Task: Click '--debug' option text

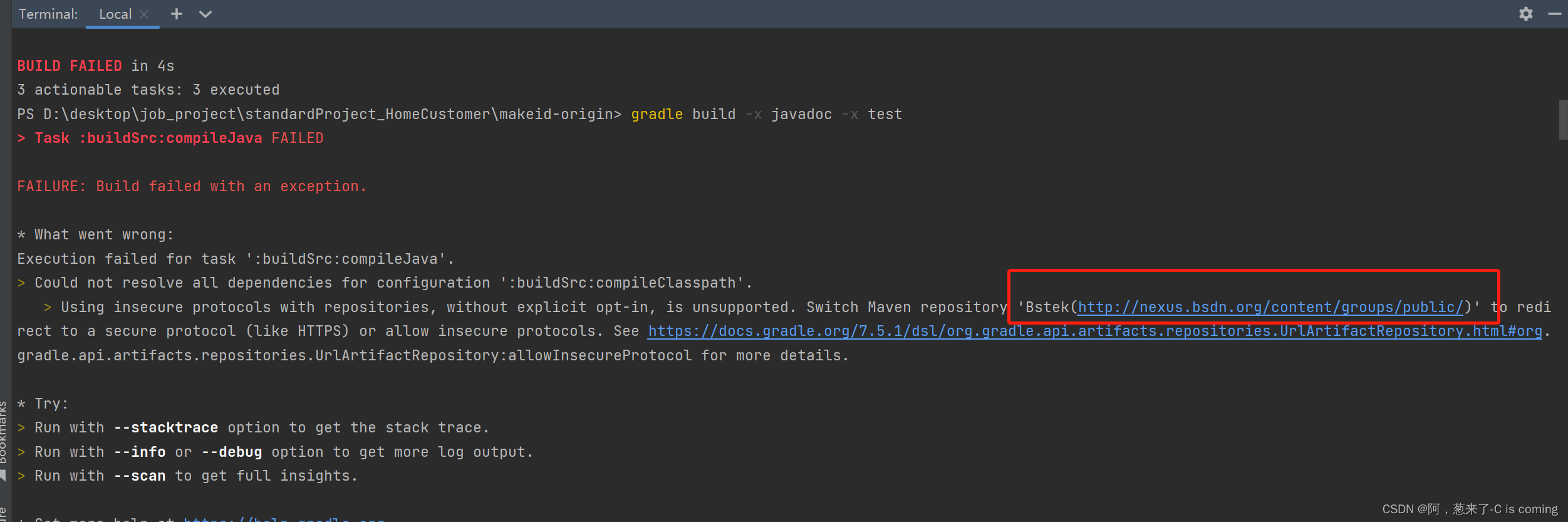Action: pyautogui.click(x=232, y=452)
